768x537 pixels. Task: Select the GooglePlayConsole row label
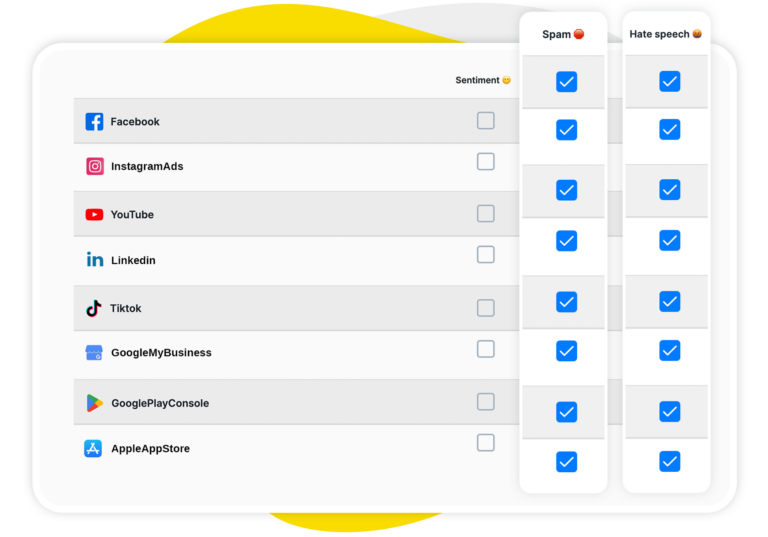(160, 403)
